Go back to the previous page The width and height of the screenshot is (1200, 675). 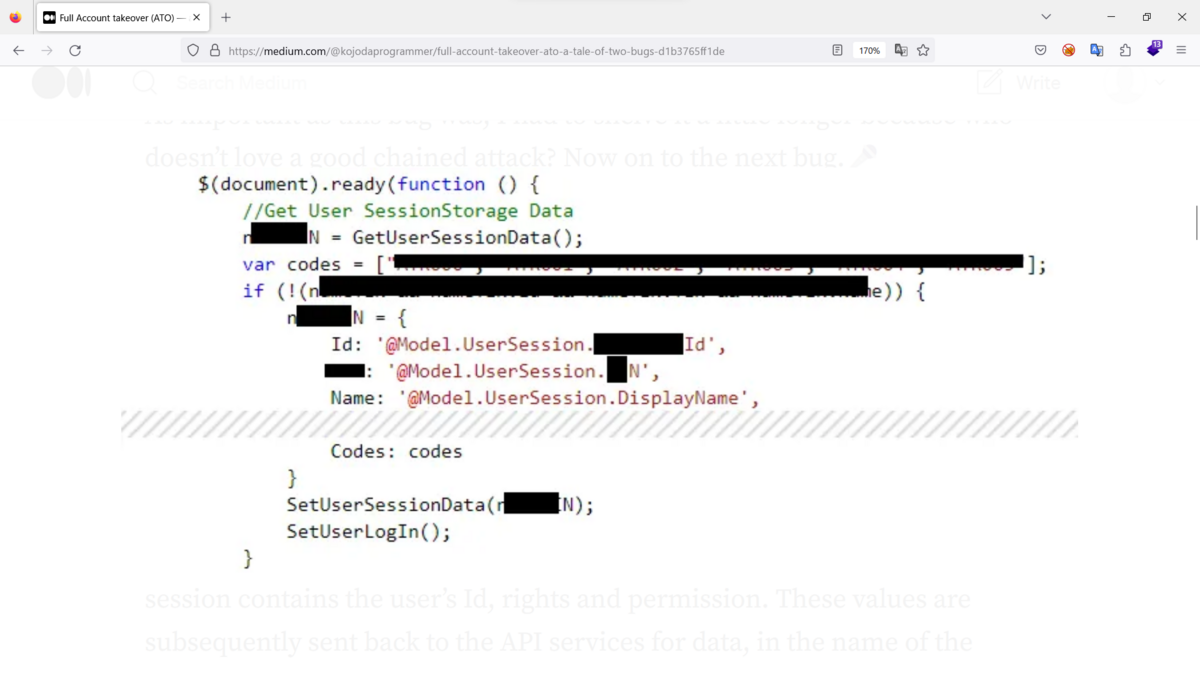tap(18, 50)
